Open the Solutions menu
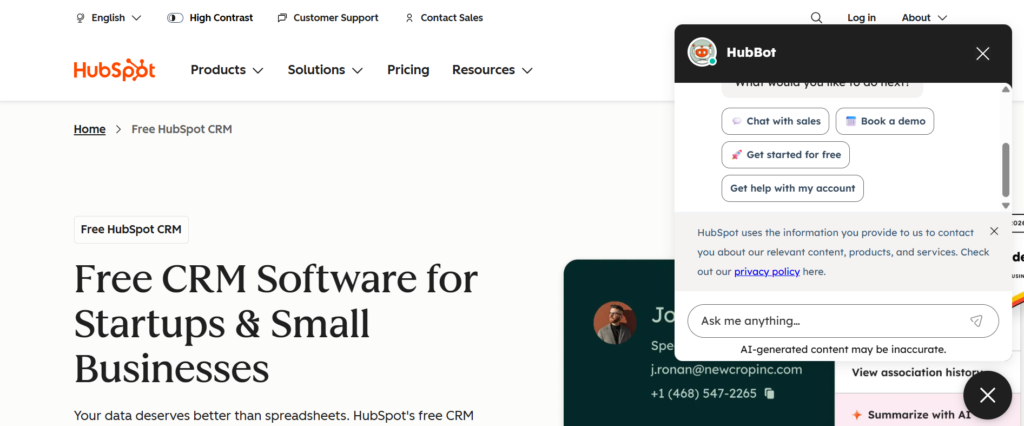 coord(325,70)
